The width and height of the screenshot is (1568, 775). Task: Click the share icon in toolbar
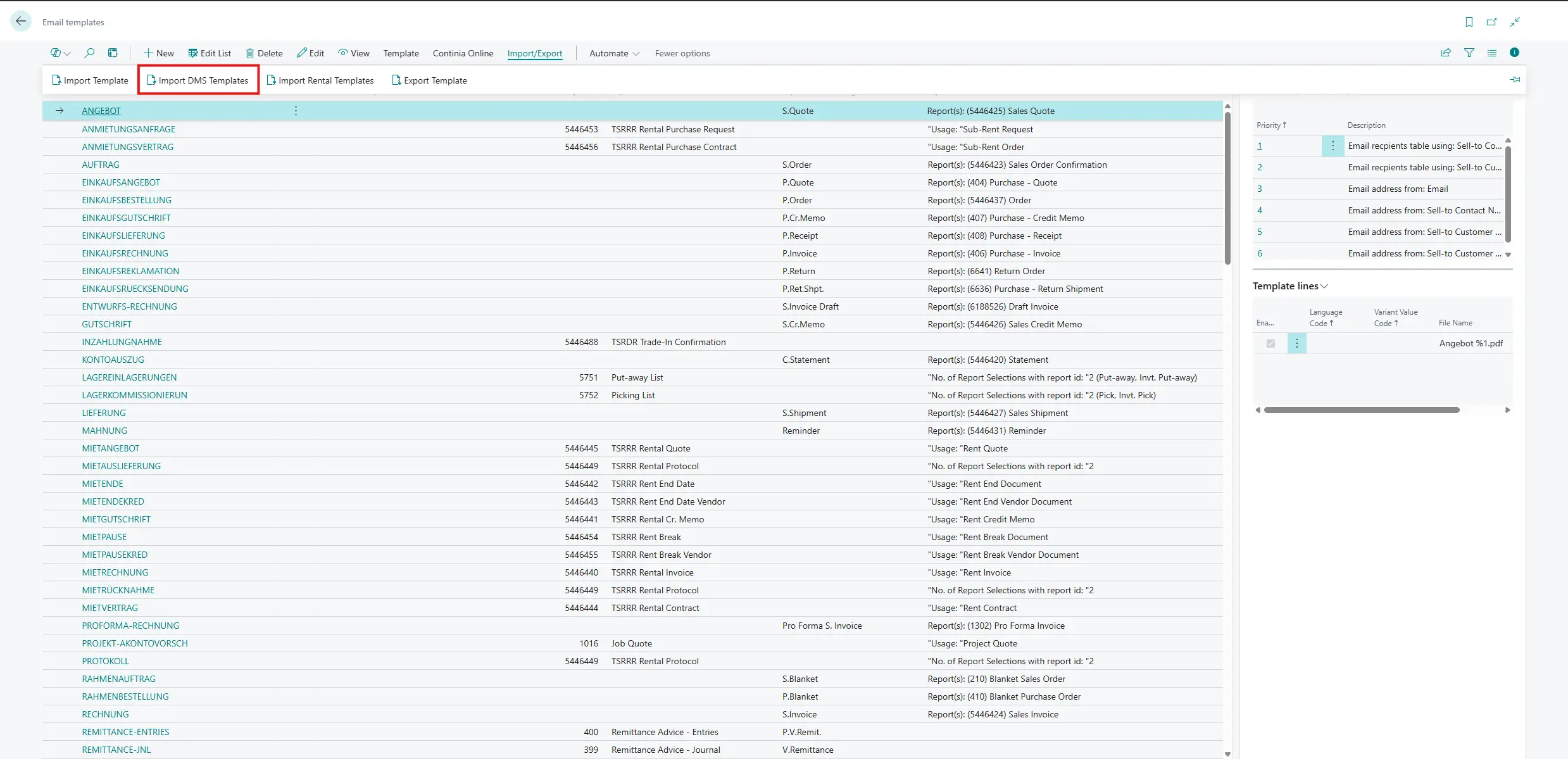1446,53
